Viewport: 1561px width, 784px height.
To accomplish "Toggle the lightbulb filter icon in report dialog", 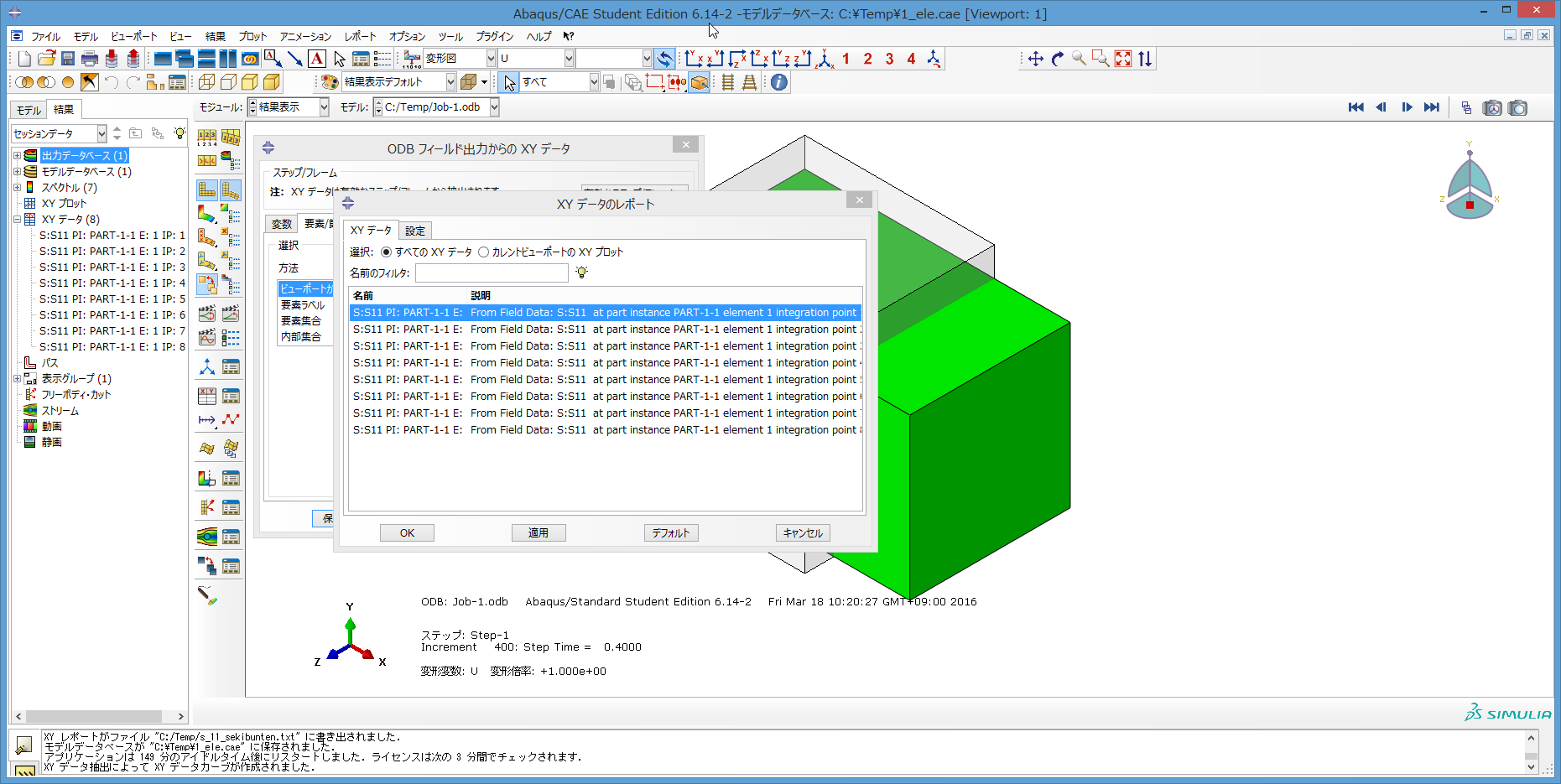I will (581, 273).
